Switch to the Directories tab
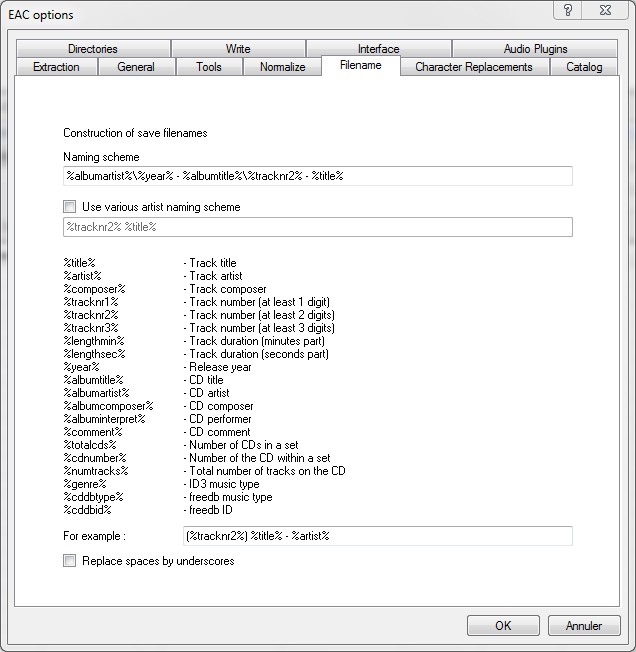This screenshot has width=636, height=652. [x=93, y=49]
